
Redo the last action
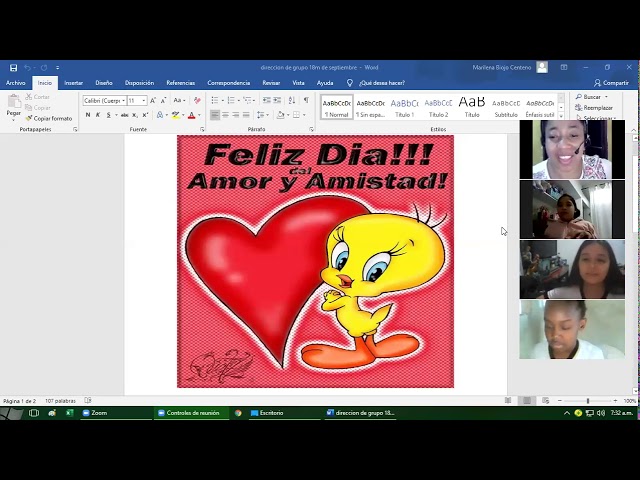(44, 68)
